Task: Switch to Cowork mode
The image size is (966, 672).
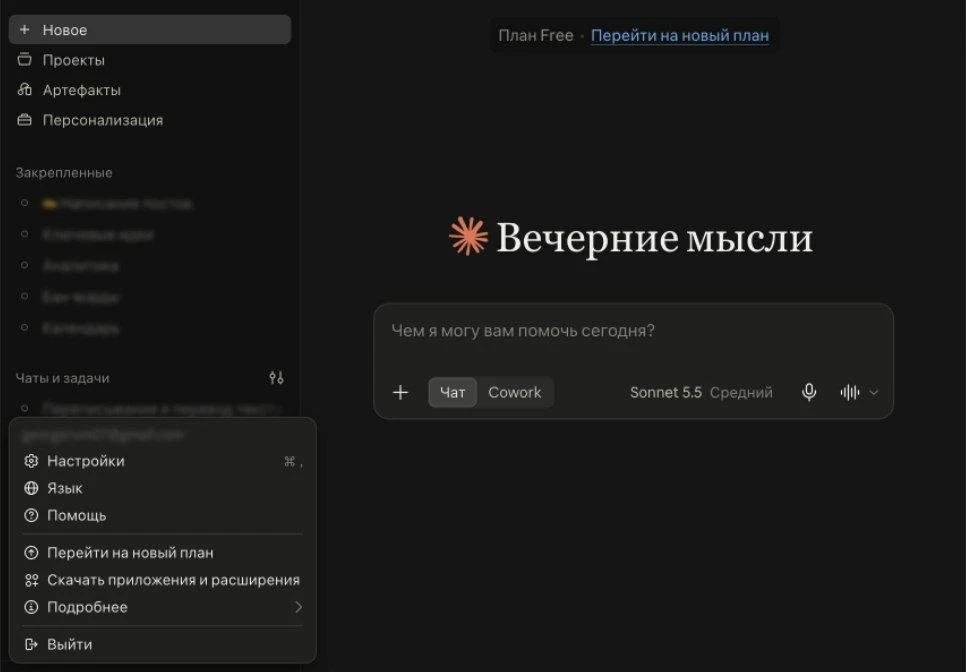Action: pyautogui.click(x=514, y=392)
